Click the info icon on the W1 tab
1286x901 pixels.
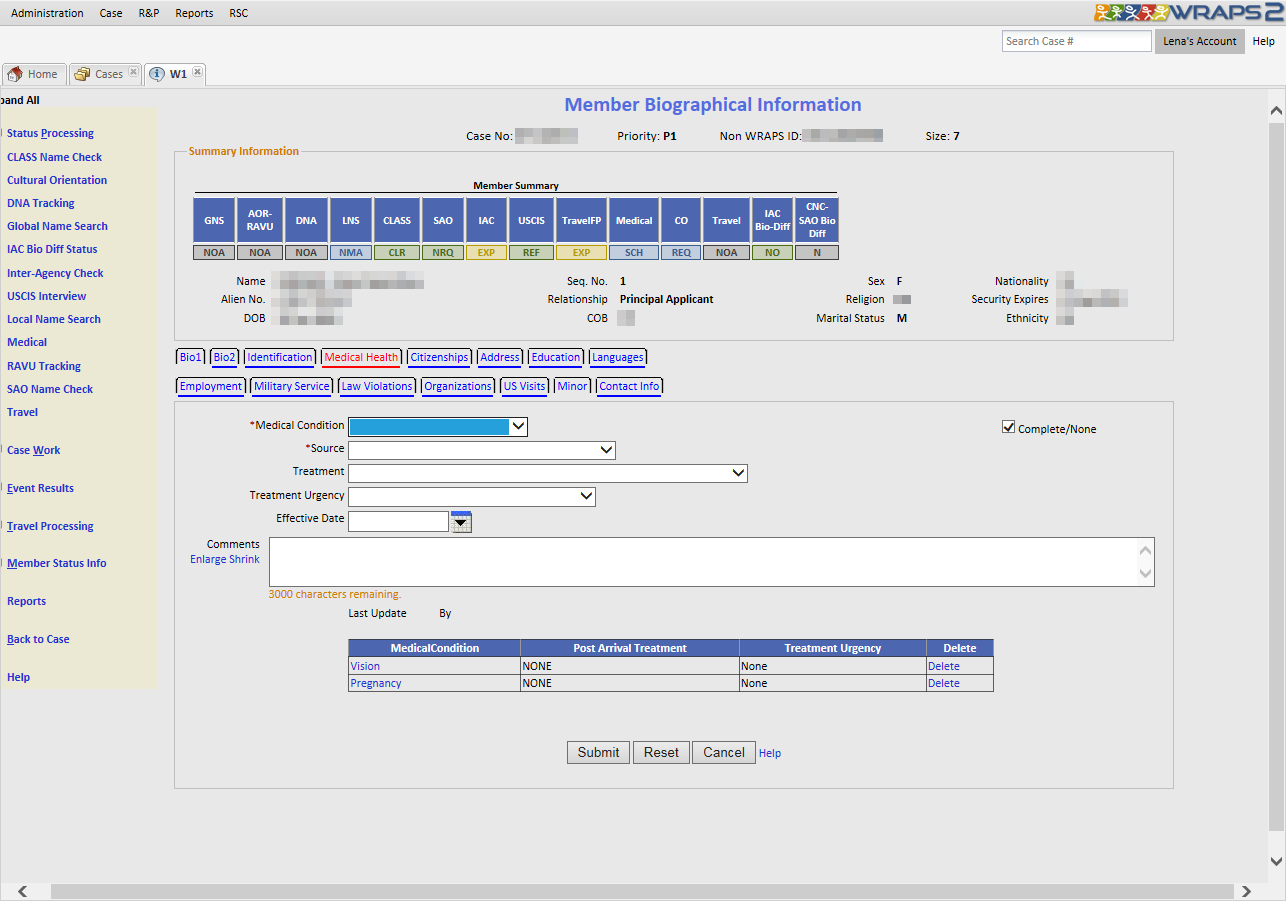(157, 74)
